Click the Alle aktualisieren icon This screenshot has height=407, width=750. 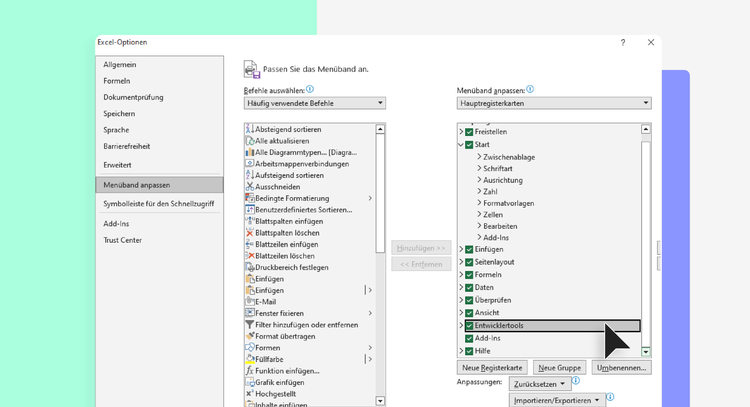[x=249, y=141]
